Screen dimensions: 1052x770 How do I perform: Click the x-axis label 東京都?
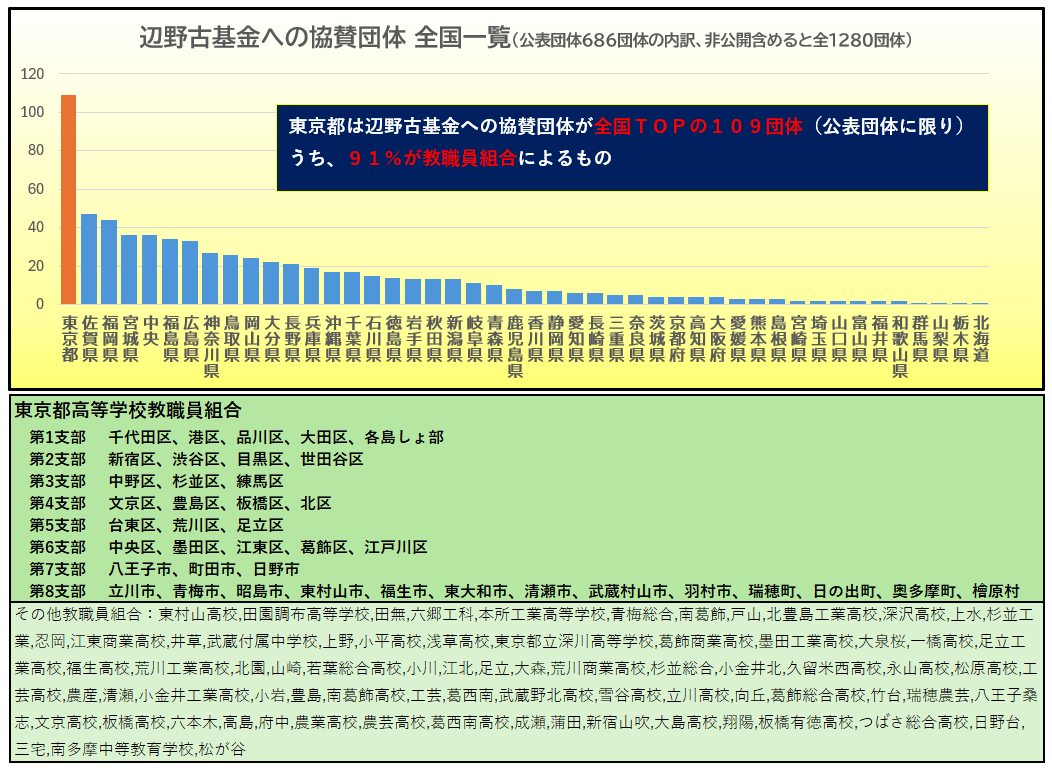tap(69, 339)
